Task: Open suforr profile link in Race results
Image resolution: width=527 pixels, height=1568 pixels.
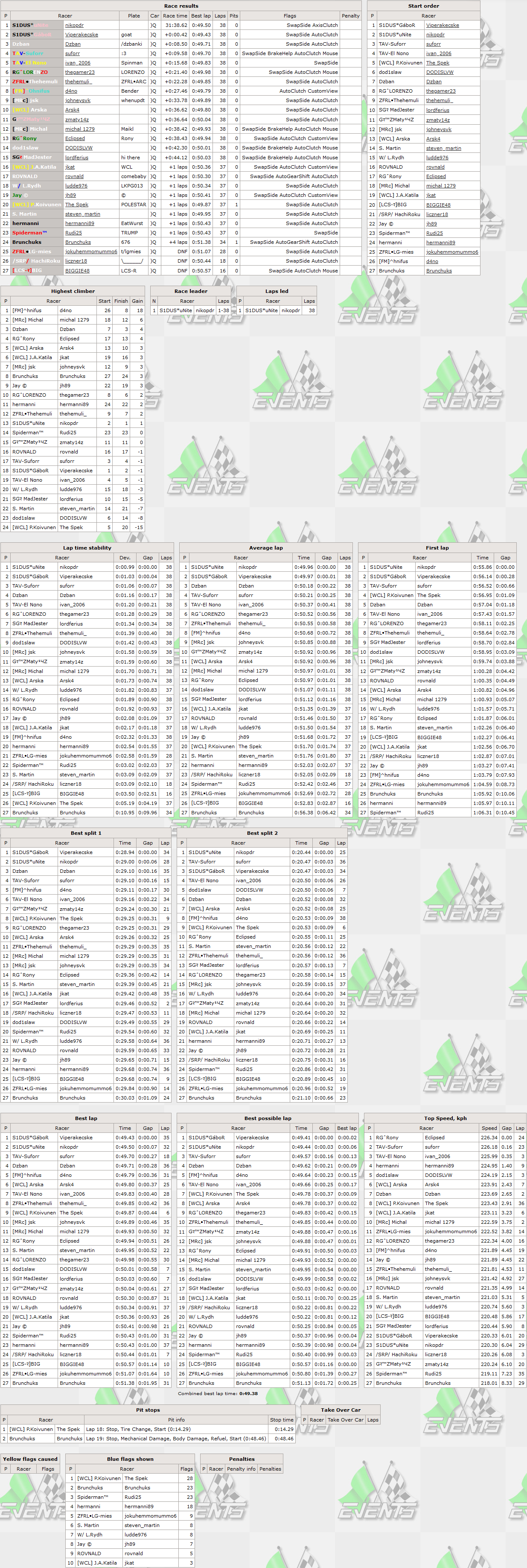Action: [73, 53]
